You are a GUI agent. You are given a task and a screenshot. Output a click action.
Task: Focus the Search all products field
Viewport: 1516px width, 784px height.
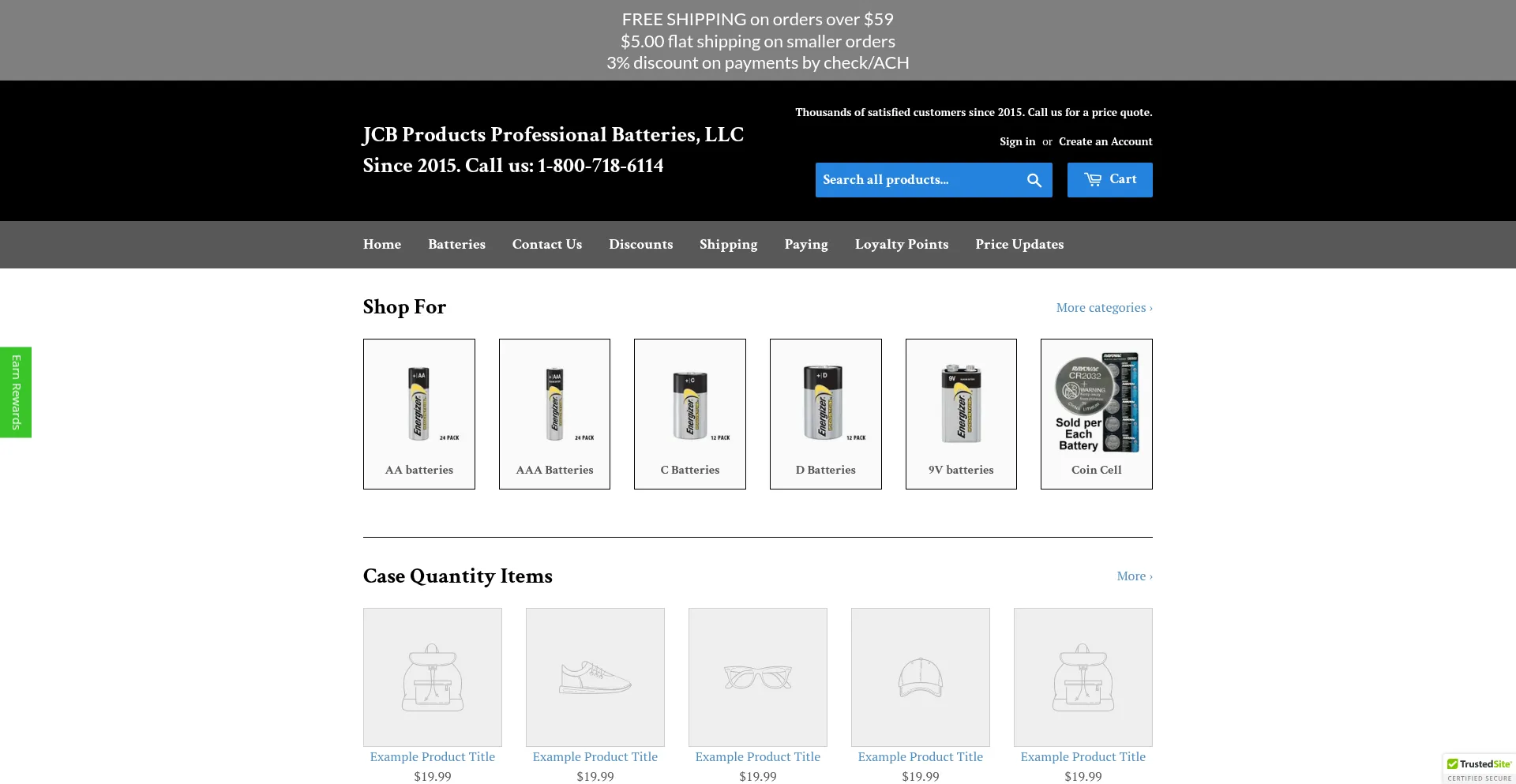[x=917, y=180]
